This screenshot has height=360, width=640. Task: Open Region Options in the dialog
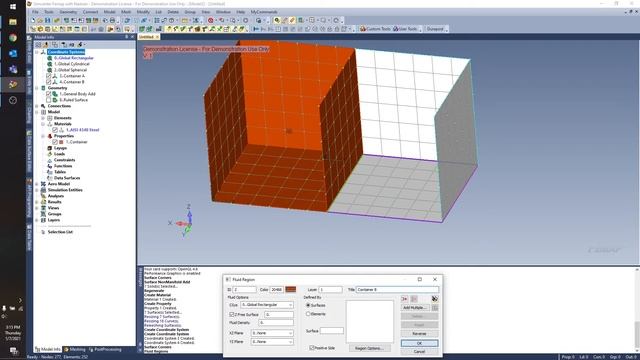click(369, 348)
